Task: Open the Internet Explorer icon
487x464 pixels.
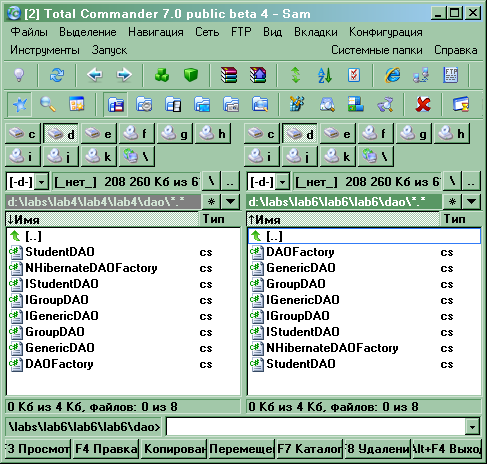Action: tap(392, 75)
